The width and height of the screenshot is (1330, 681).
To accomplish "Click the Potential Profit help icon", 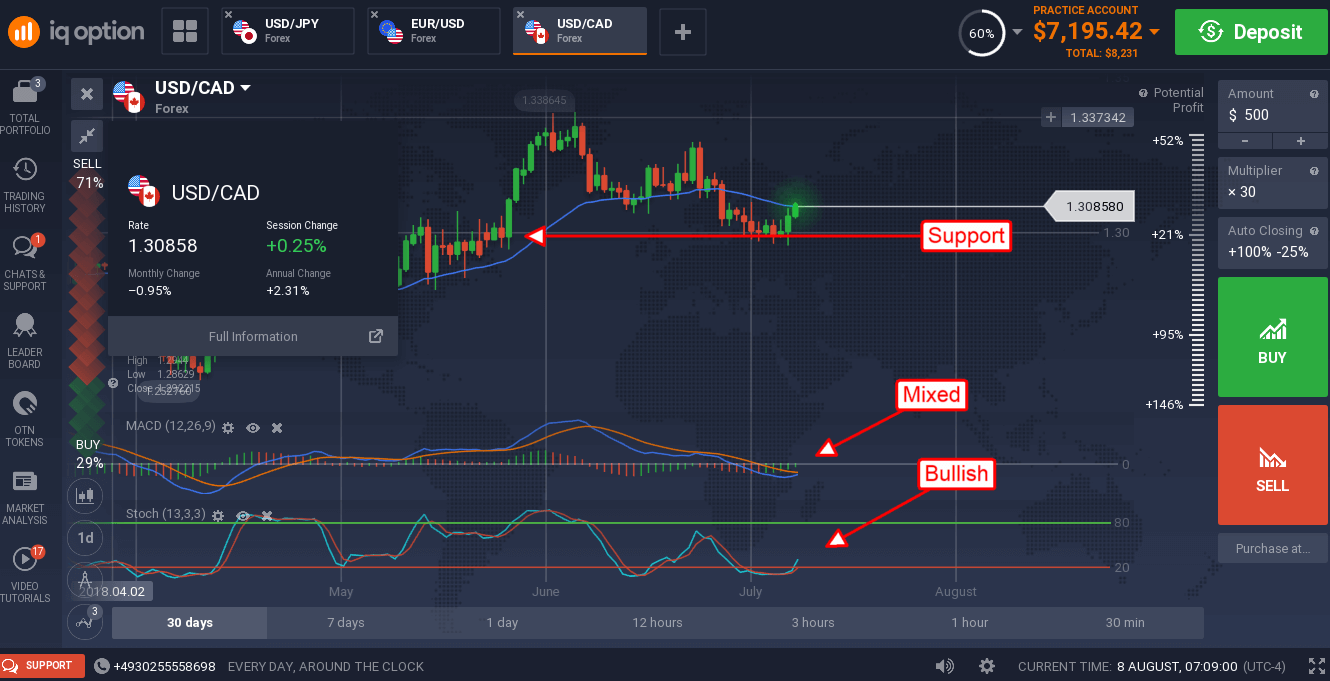I will pos(1144,93).
